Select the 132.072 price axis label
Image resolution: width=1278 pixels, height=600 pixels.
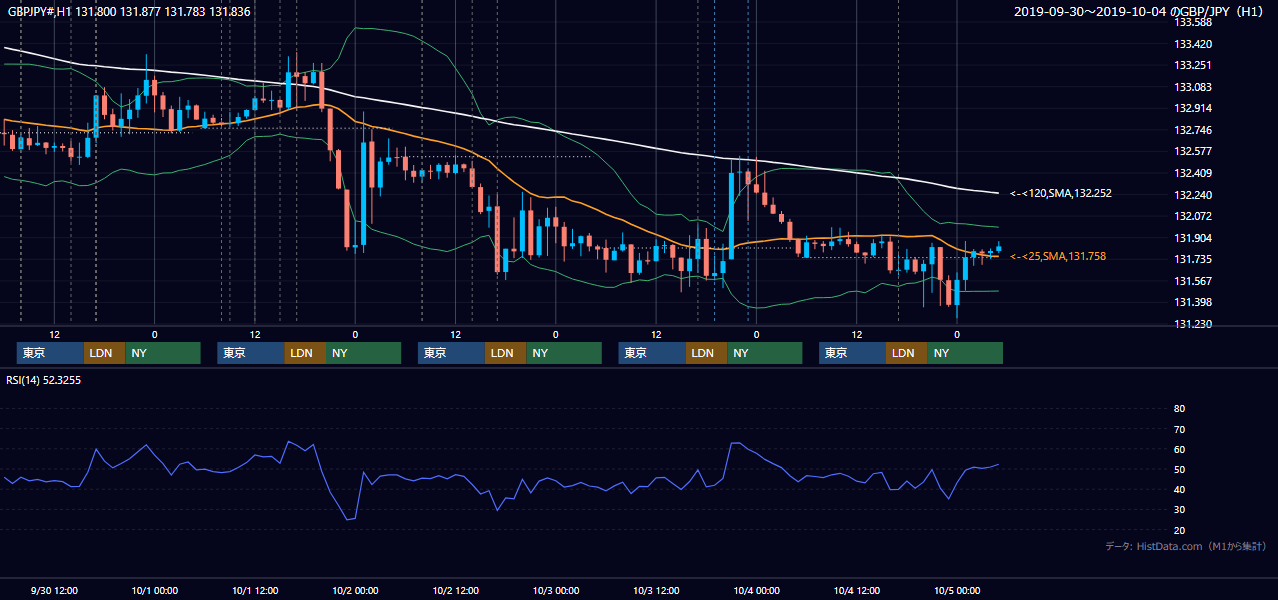[1193, 216]
